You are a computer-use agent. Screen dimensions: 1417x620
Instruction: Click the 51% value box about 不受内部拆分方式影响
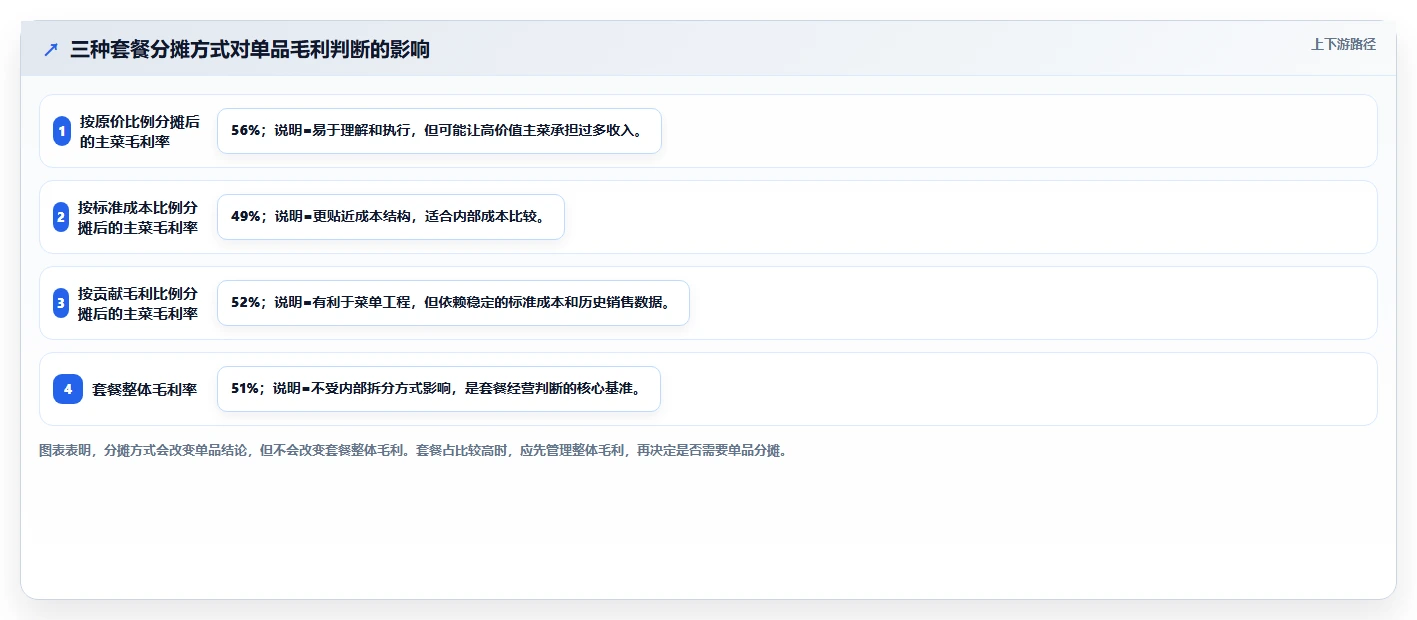[x=439, y=389]
